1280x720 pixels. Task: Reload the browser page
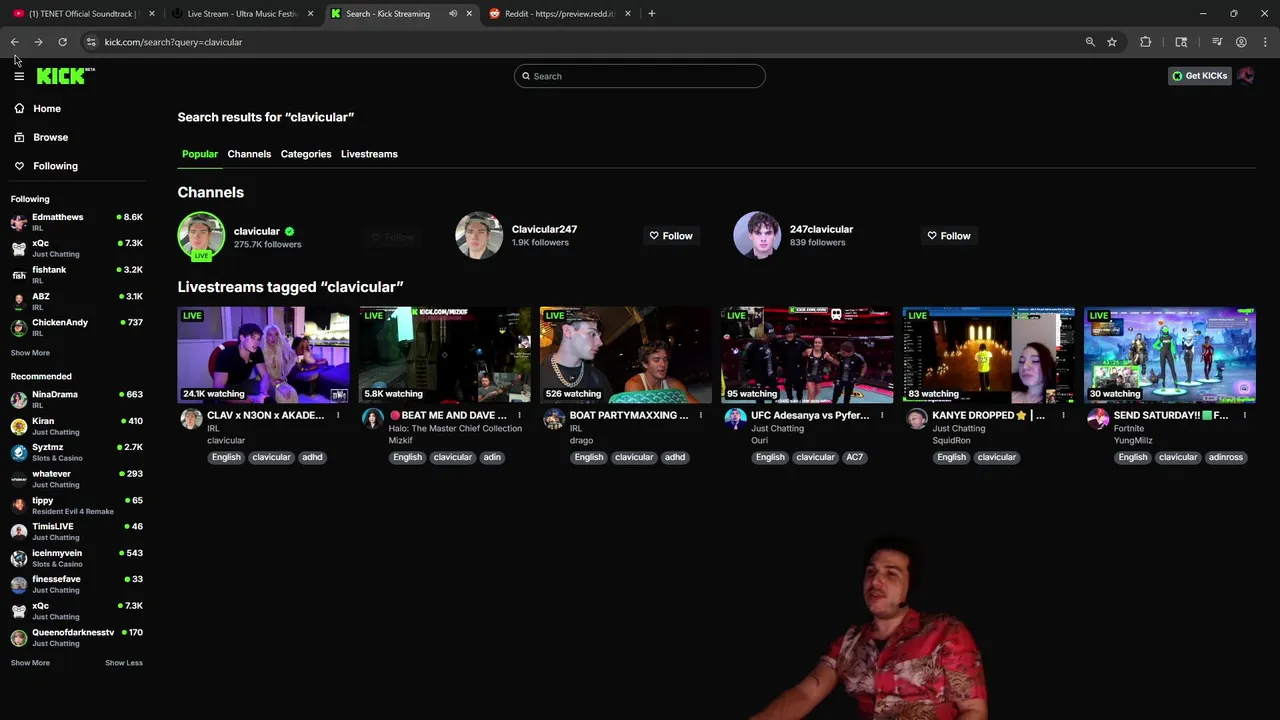coord(62,42)
